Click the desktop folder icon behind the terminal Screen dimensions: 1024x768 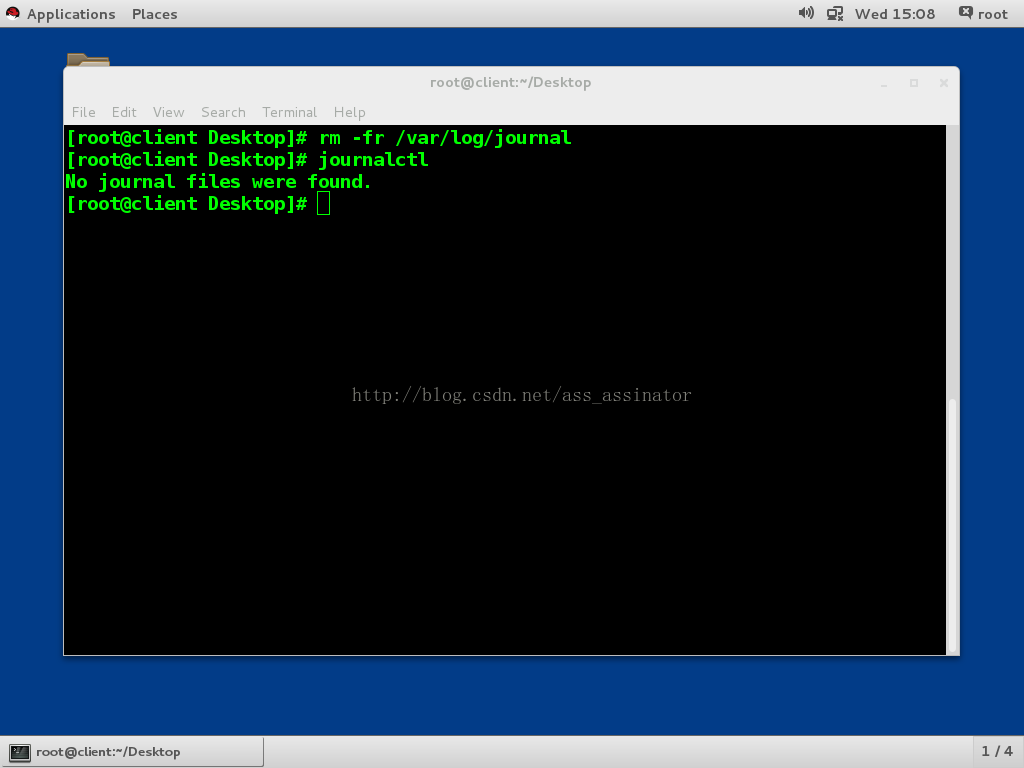click(88, 59)
